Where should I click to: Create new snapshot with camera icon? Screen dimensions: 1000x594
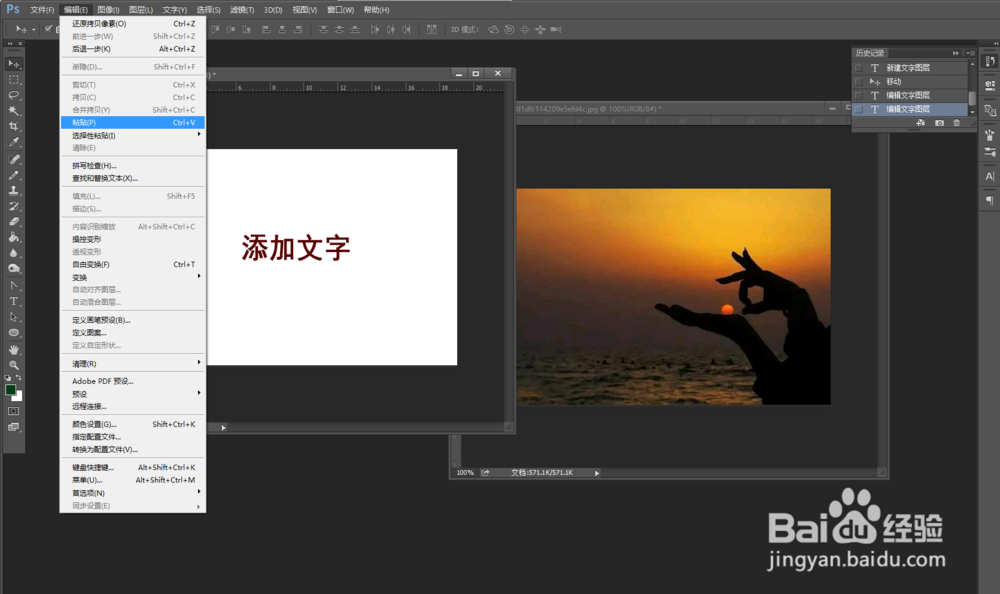point(940,123)
